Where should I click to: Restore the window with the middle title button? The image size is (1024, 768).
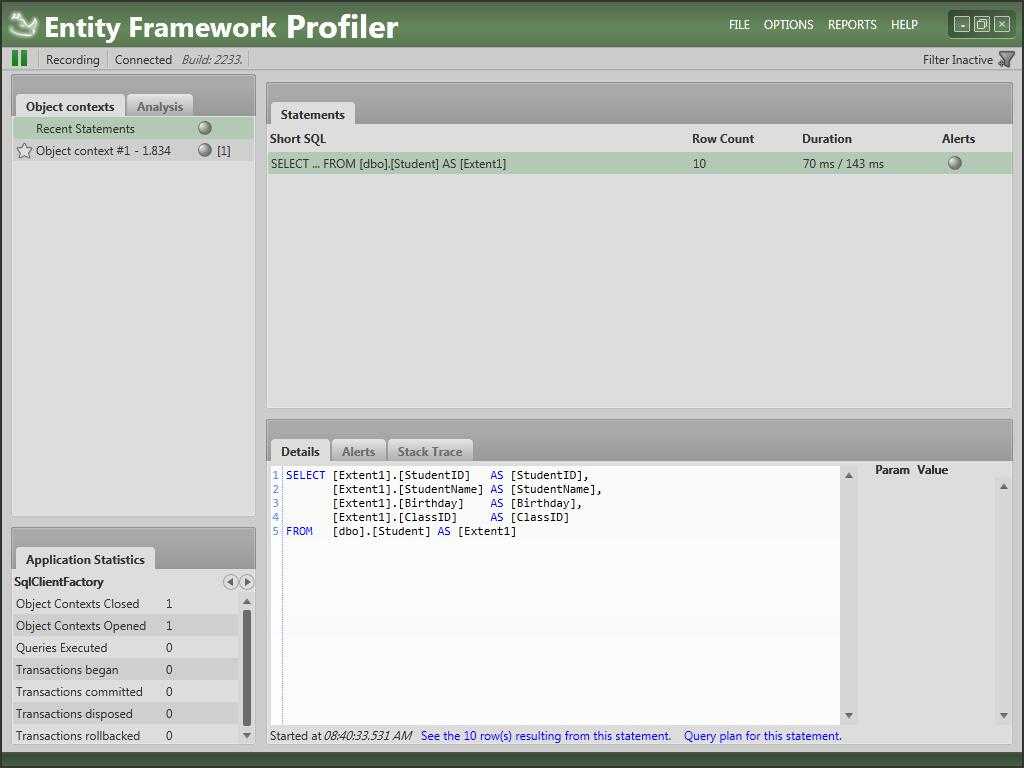point(982,24)
